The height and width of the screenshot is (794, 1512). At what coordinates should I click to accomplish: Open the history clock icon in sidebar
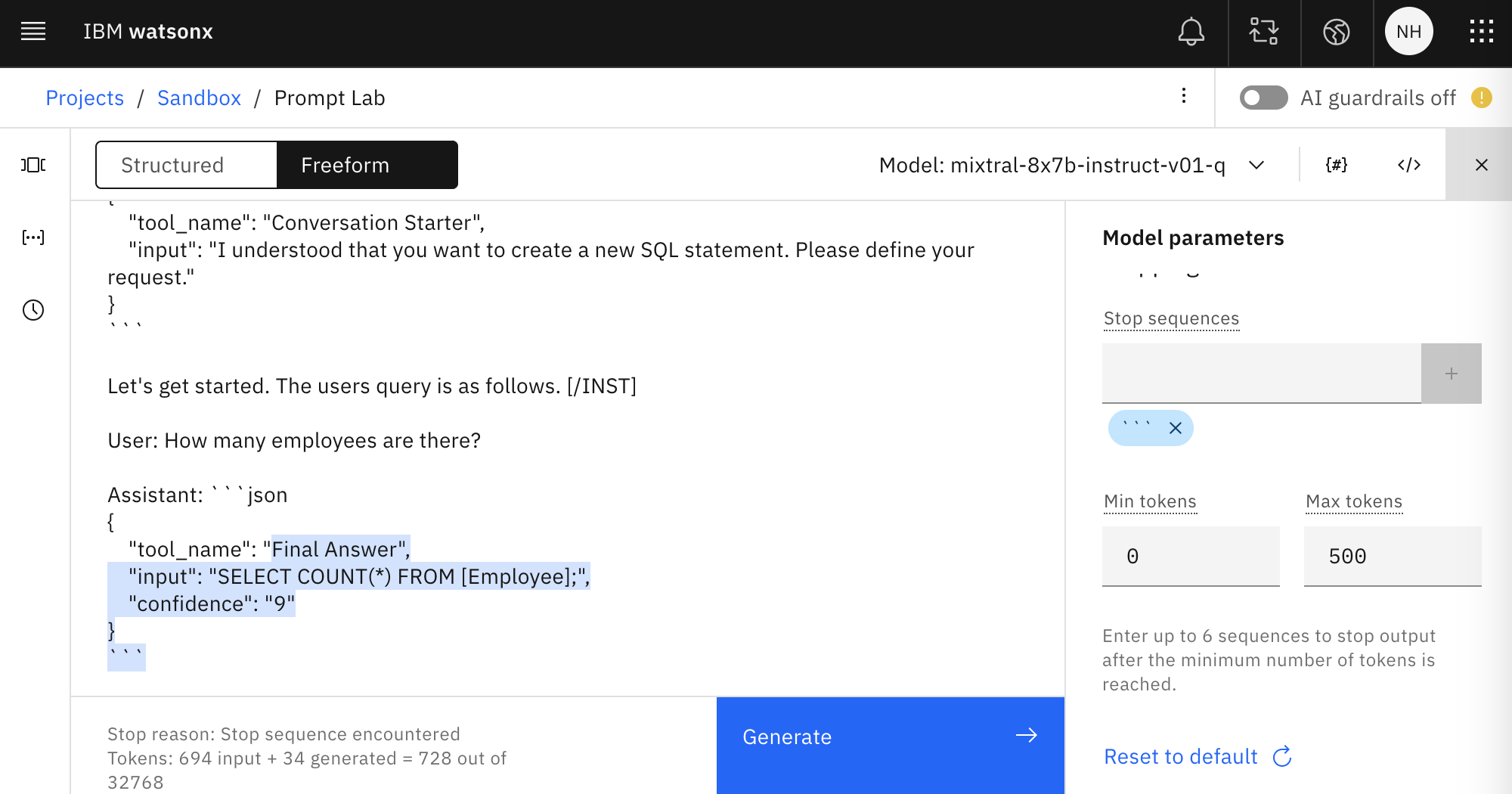tap(33, 310)
